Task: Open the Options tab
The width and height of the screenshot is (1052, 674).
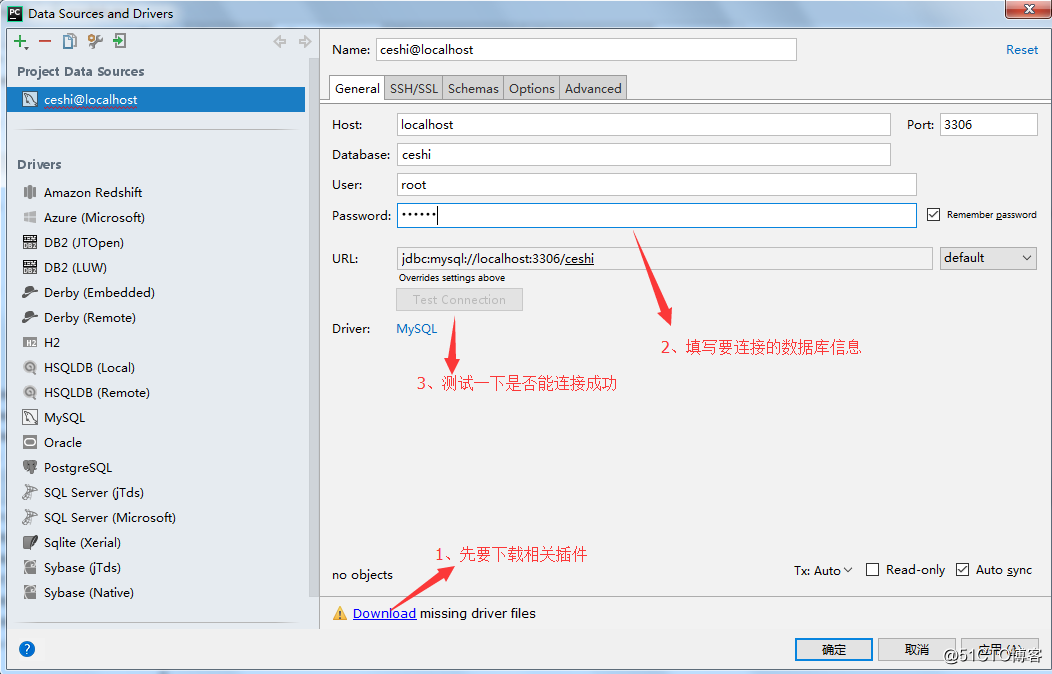Action: click(531, 89)
